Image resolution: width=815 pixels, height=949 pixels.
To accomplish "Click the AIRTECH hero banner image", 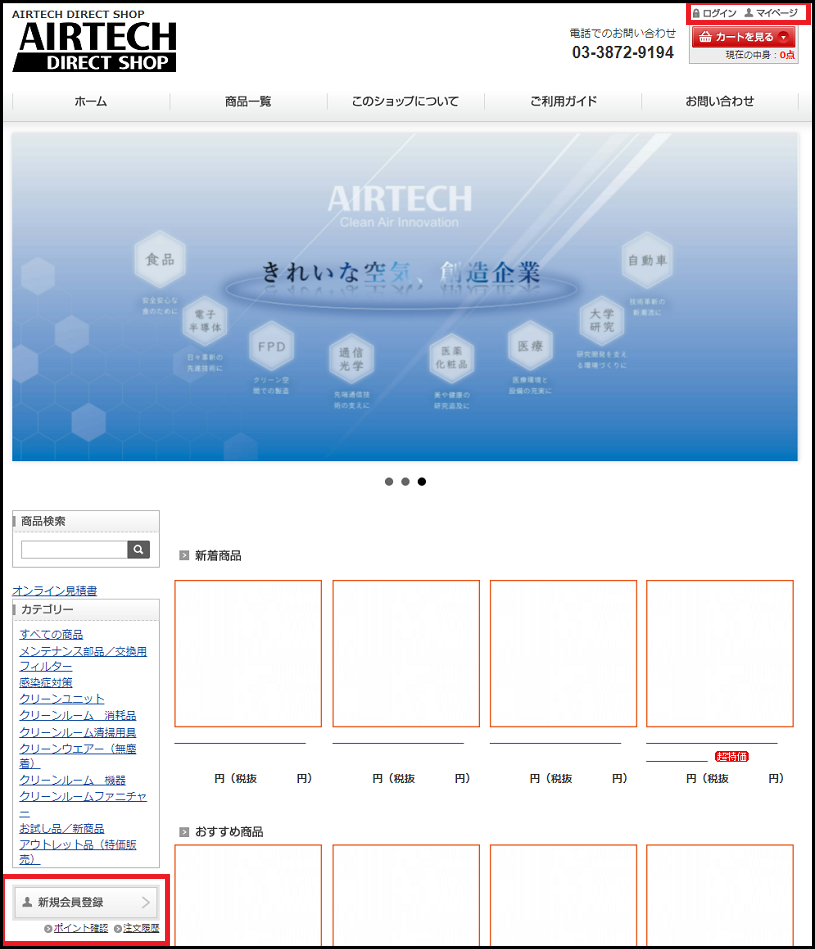I will click(405, 297).
